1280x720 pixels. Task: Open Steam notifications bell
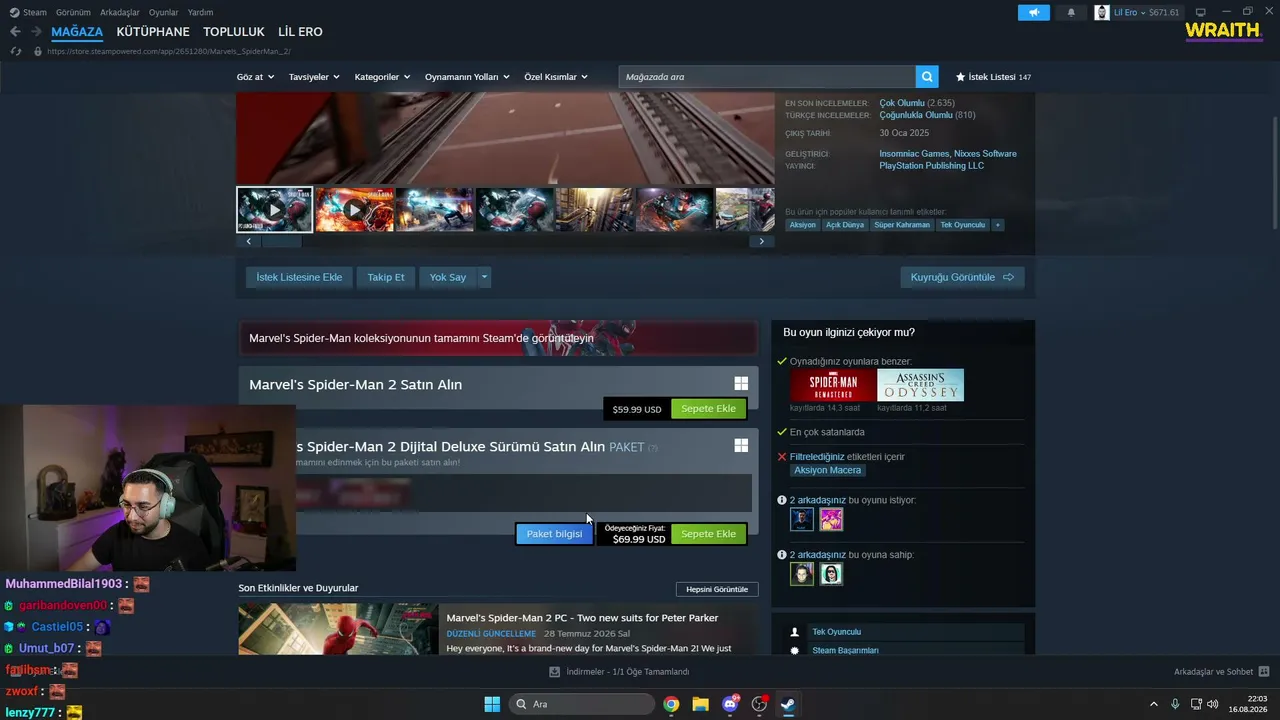pos(1071,12)
